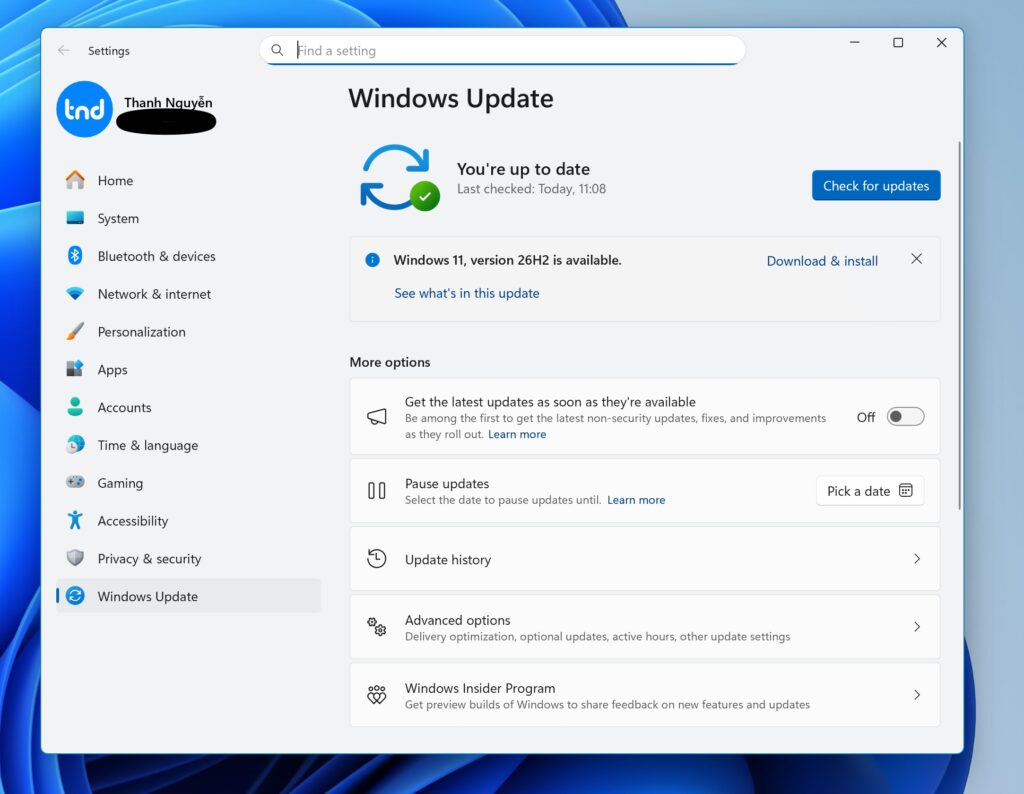Click the Privacy & security shield icon
Image resolution: width=1024 pixels, height=794 pixels.
tap(75, 558)
